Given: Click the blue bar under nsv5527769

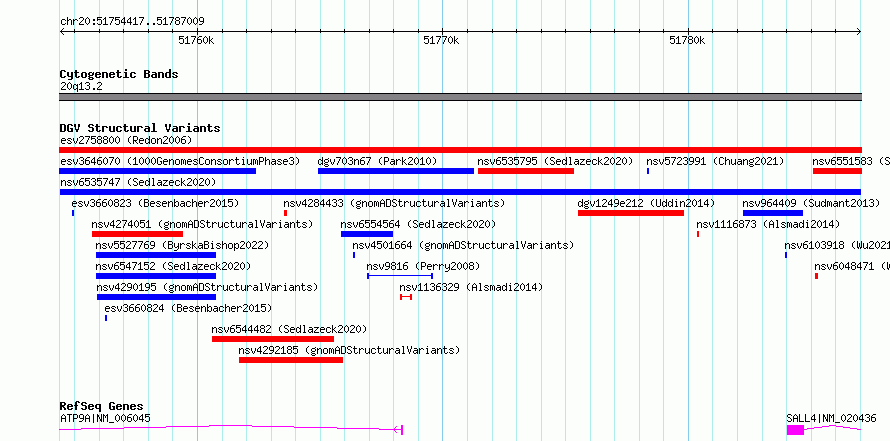Looking at the screenshot, I should [x=156, y=255].
